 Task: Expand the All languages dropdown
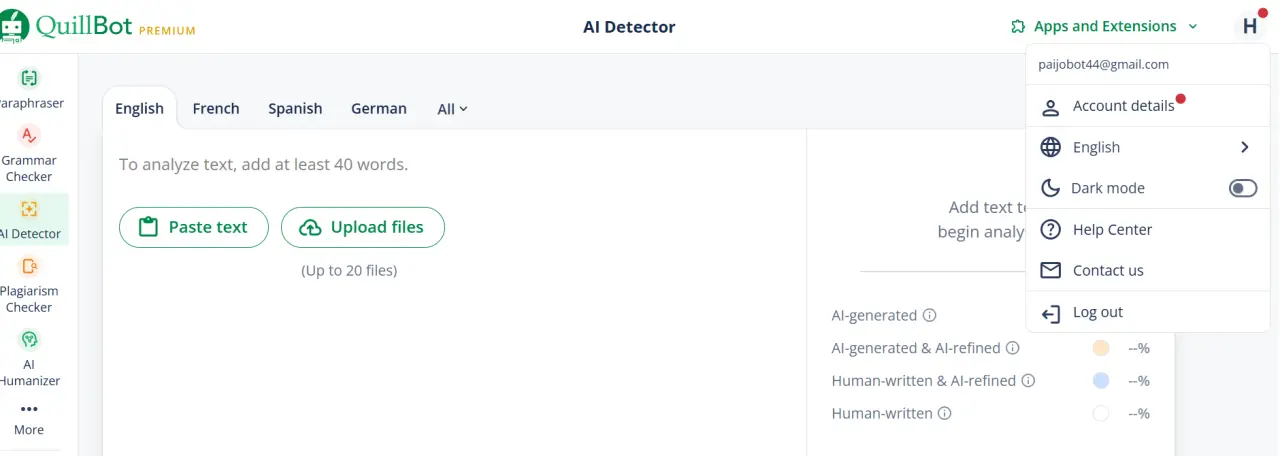tap(452, 109)
